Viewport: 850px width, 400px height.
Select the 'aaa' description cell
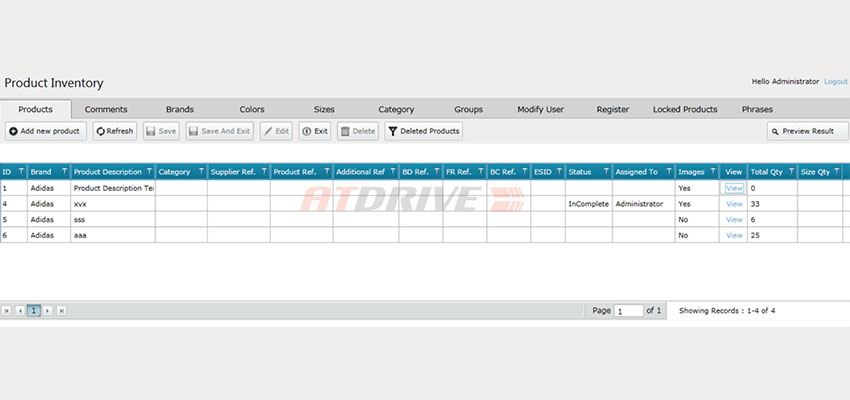[x=113, y=235]
